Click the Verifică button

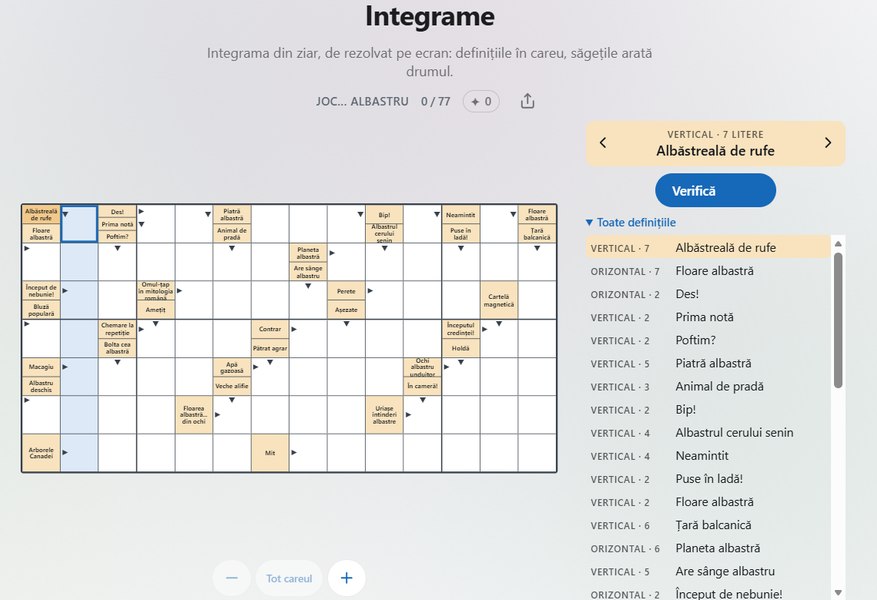tap(715, 191)
